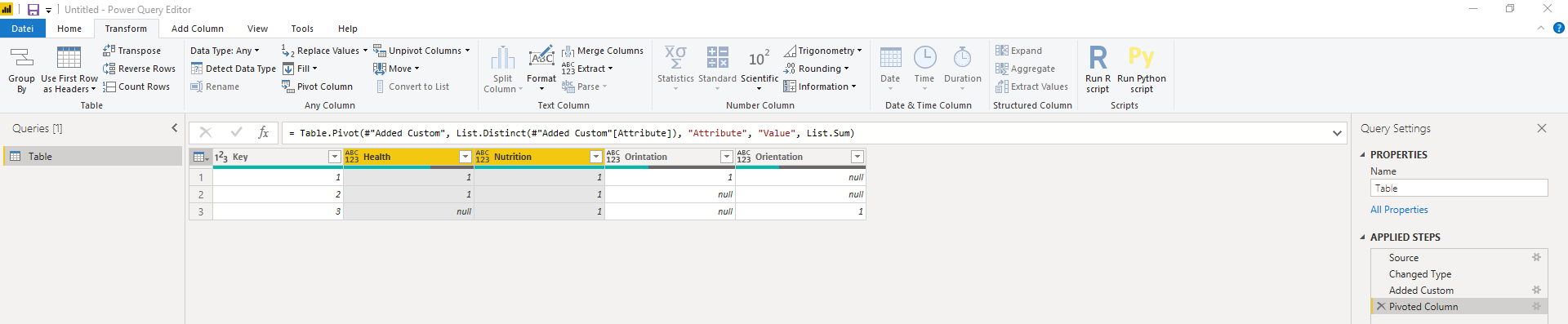Viewport: 1568px width, 324px height.
Task: Open the Standard arithmetic operations tool
Action: pyautogui.click(x=717, y=69)
